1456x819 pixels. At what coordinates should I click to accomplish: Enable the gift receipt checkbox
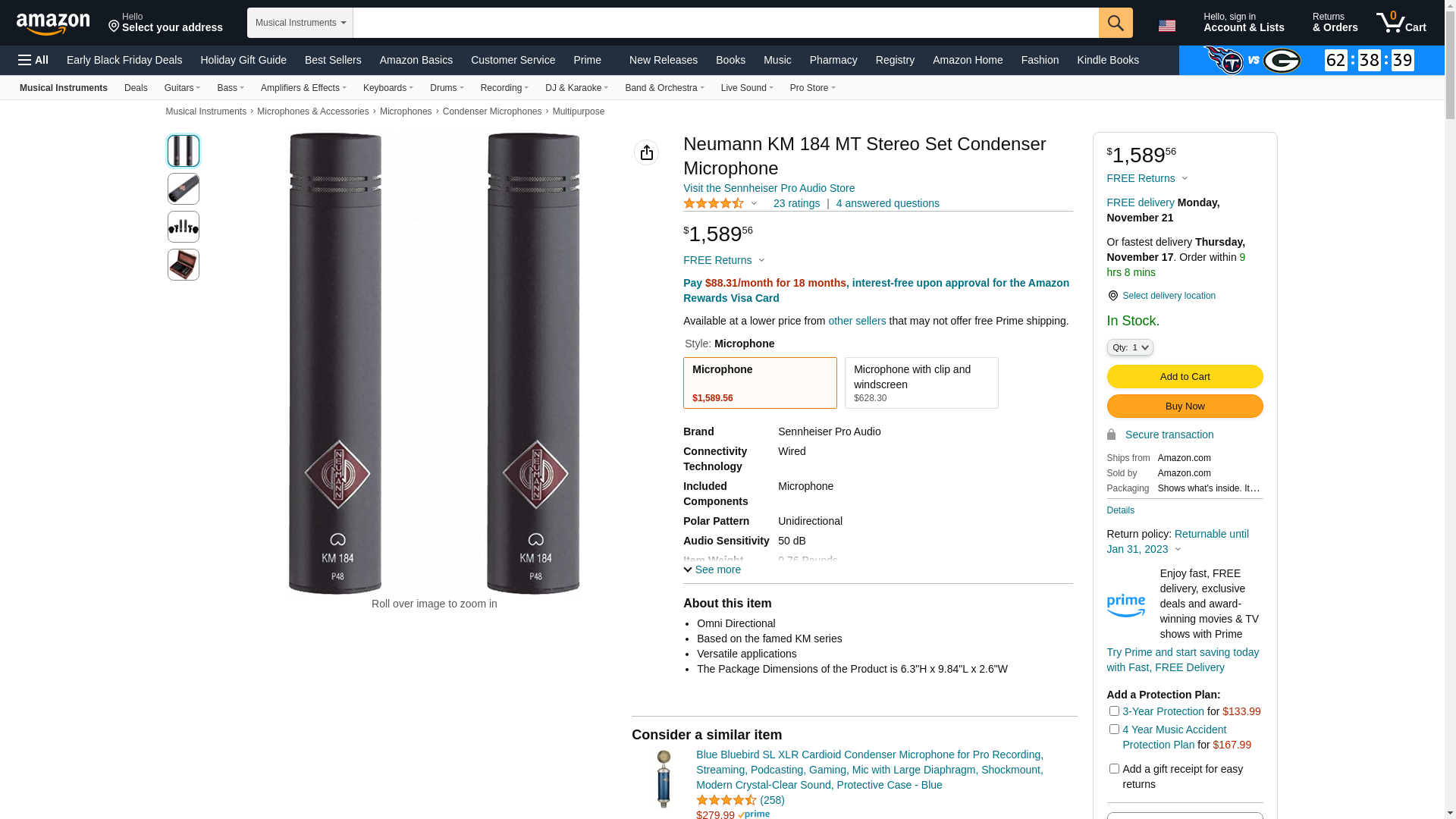(x=1114, y=769)
